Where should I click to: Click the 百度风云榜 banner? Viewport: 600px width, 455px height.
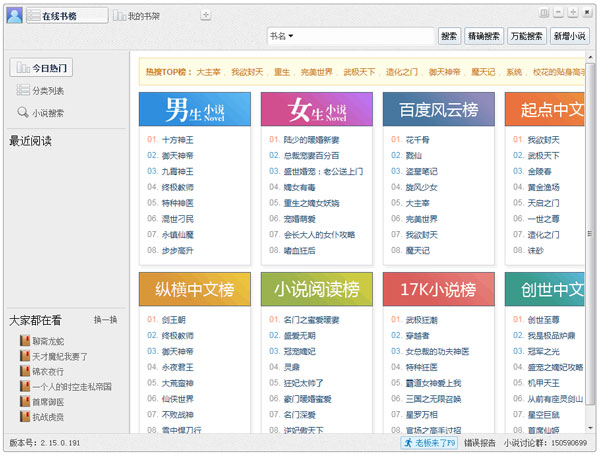(439, 109)
